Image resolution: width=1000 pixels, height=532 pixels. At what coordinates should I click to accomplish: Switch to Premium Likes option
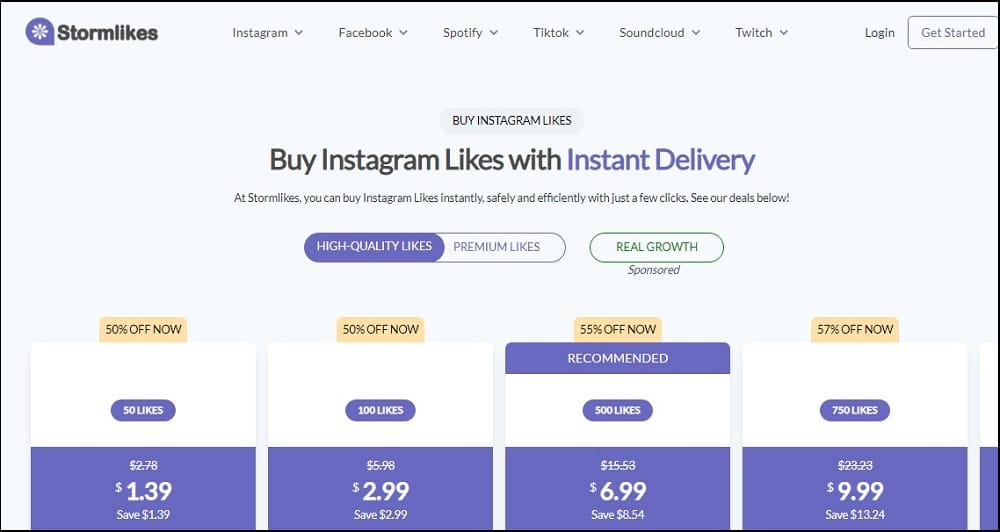(497, 247)
